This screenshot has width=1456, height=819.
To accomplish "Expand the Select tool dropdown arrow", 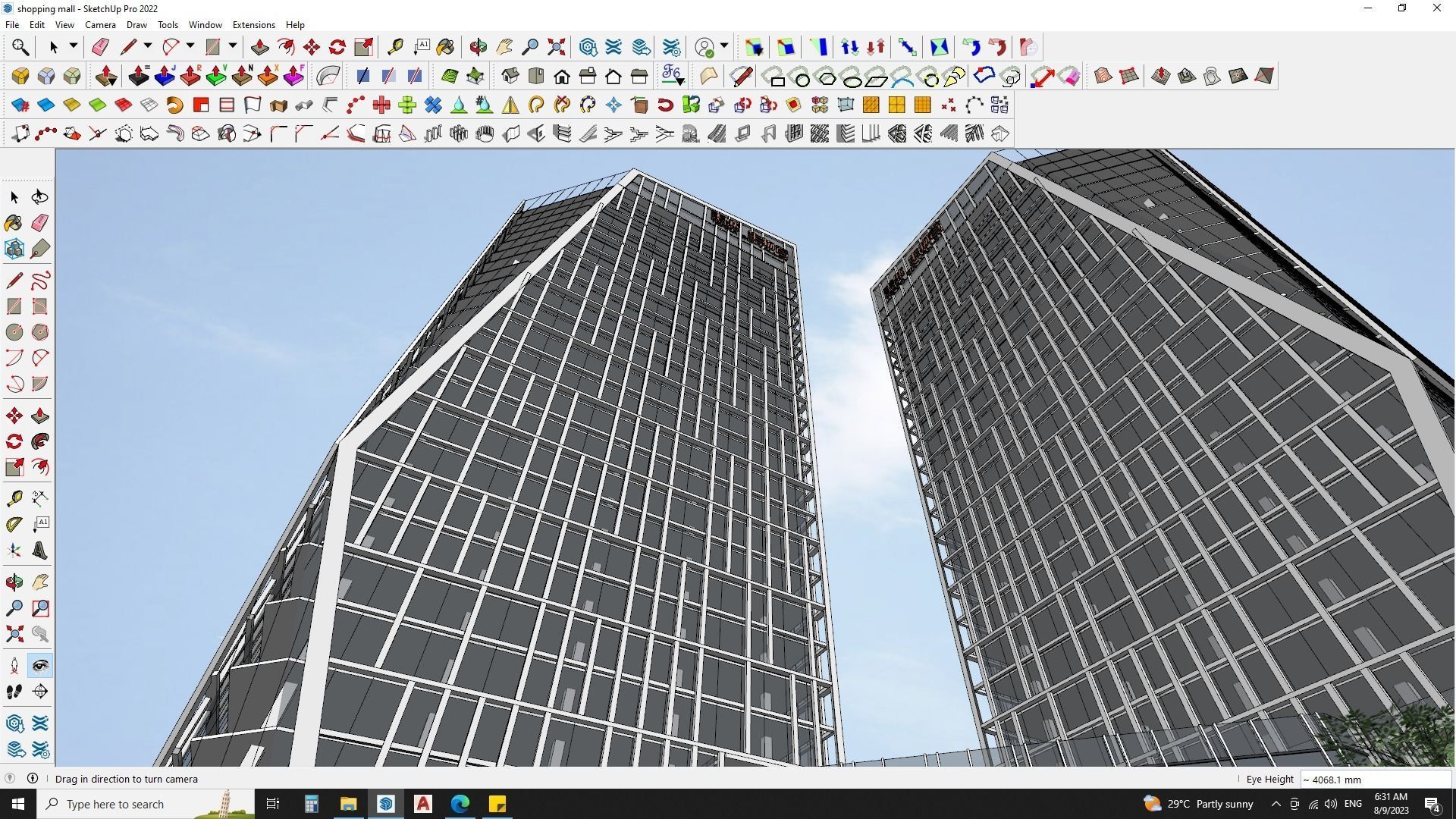I will click(x=74, y=47).
